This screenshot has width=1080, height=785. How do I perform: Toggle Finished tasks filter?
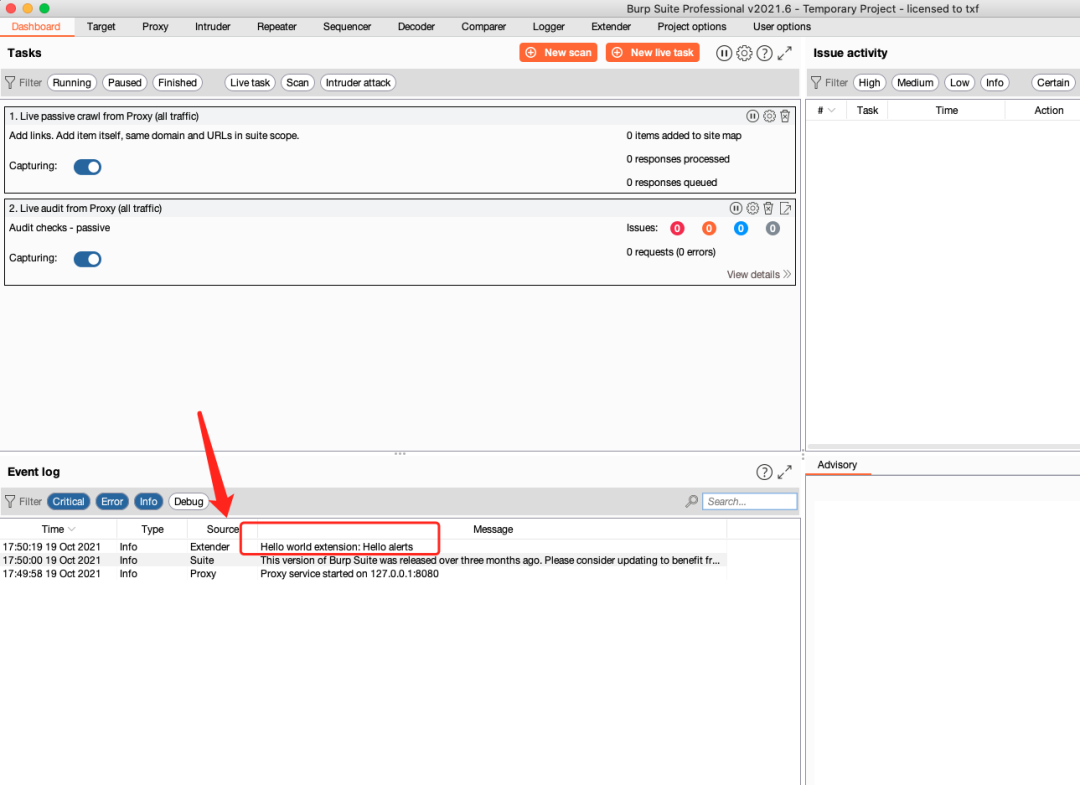[x=178, y=83]
